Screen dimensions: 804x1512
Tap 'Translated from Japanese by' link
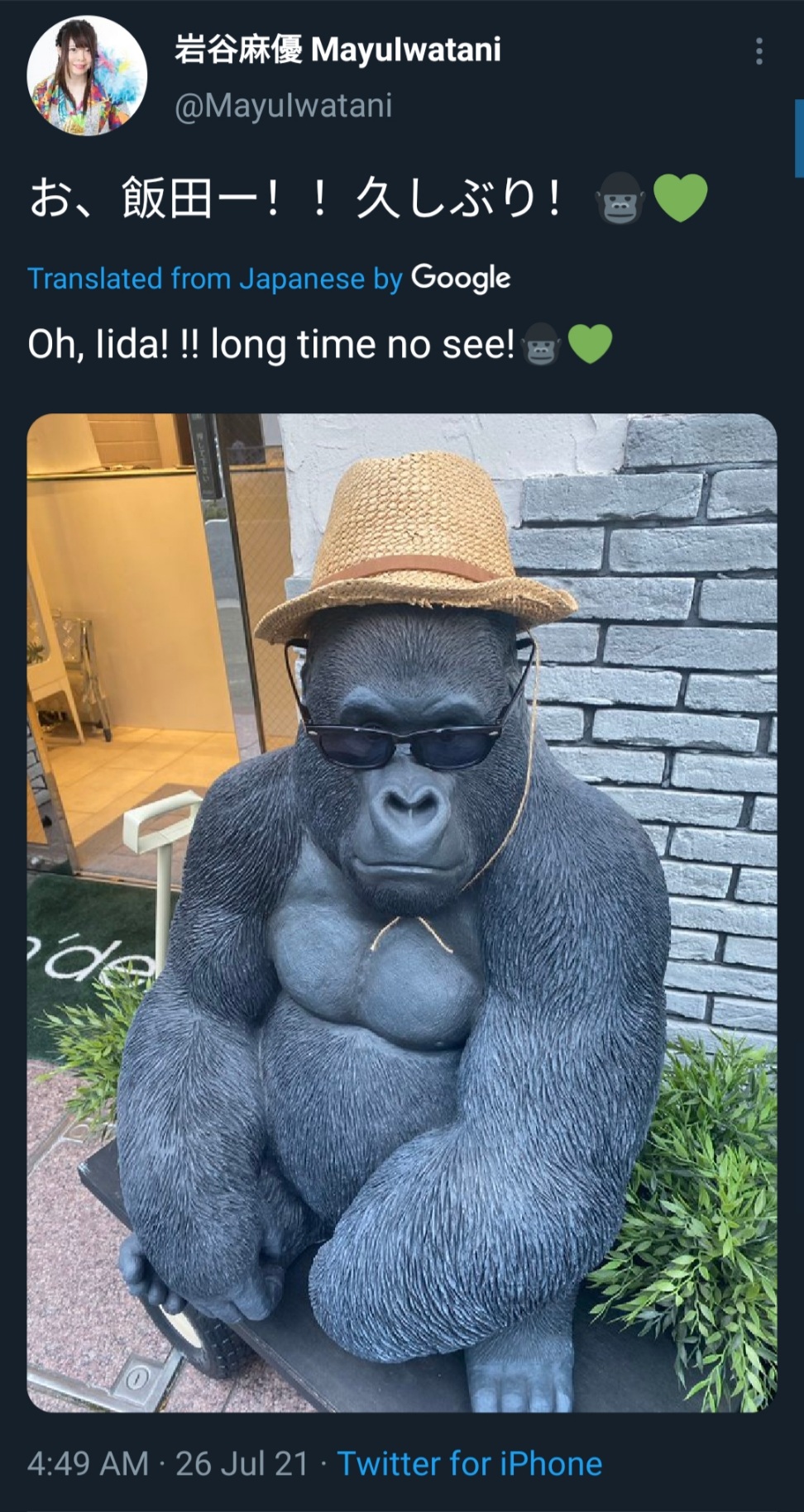(215, 279)
